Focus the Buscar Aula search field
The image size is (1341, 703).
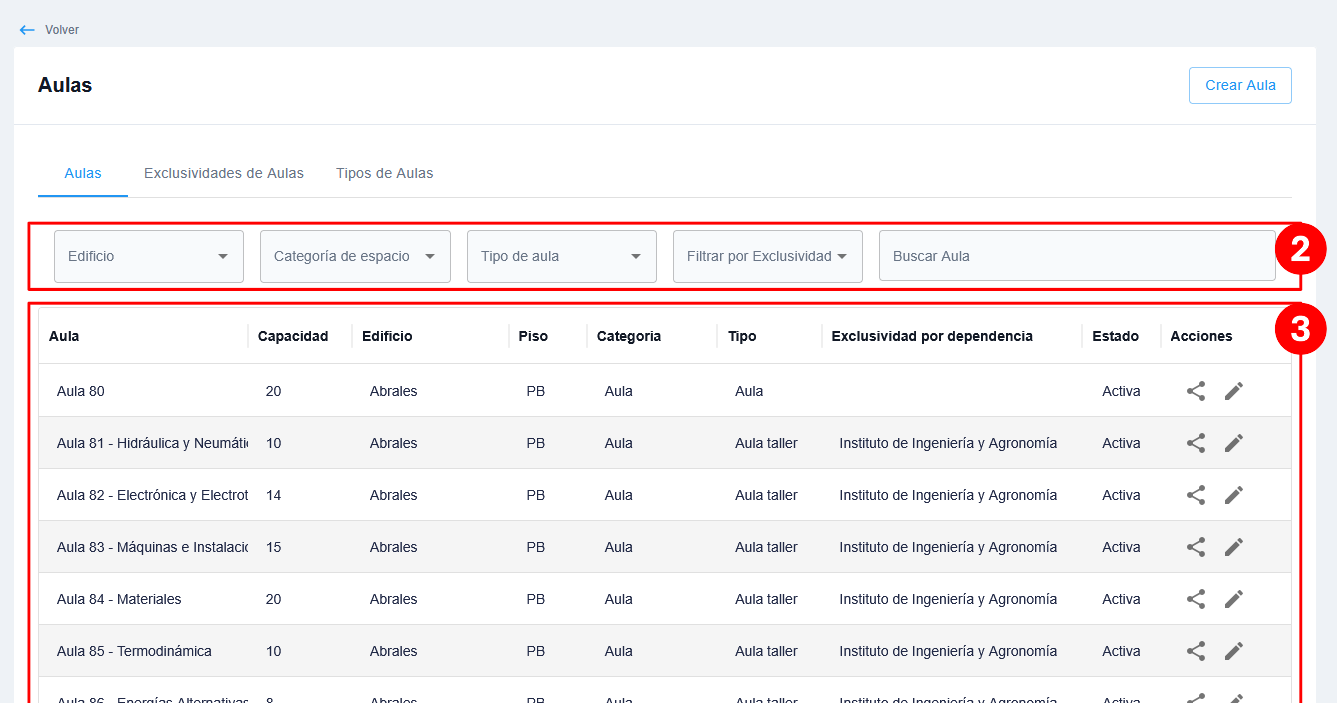point(1077,256)
